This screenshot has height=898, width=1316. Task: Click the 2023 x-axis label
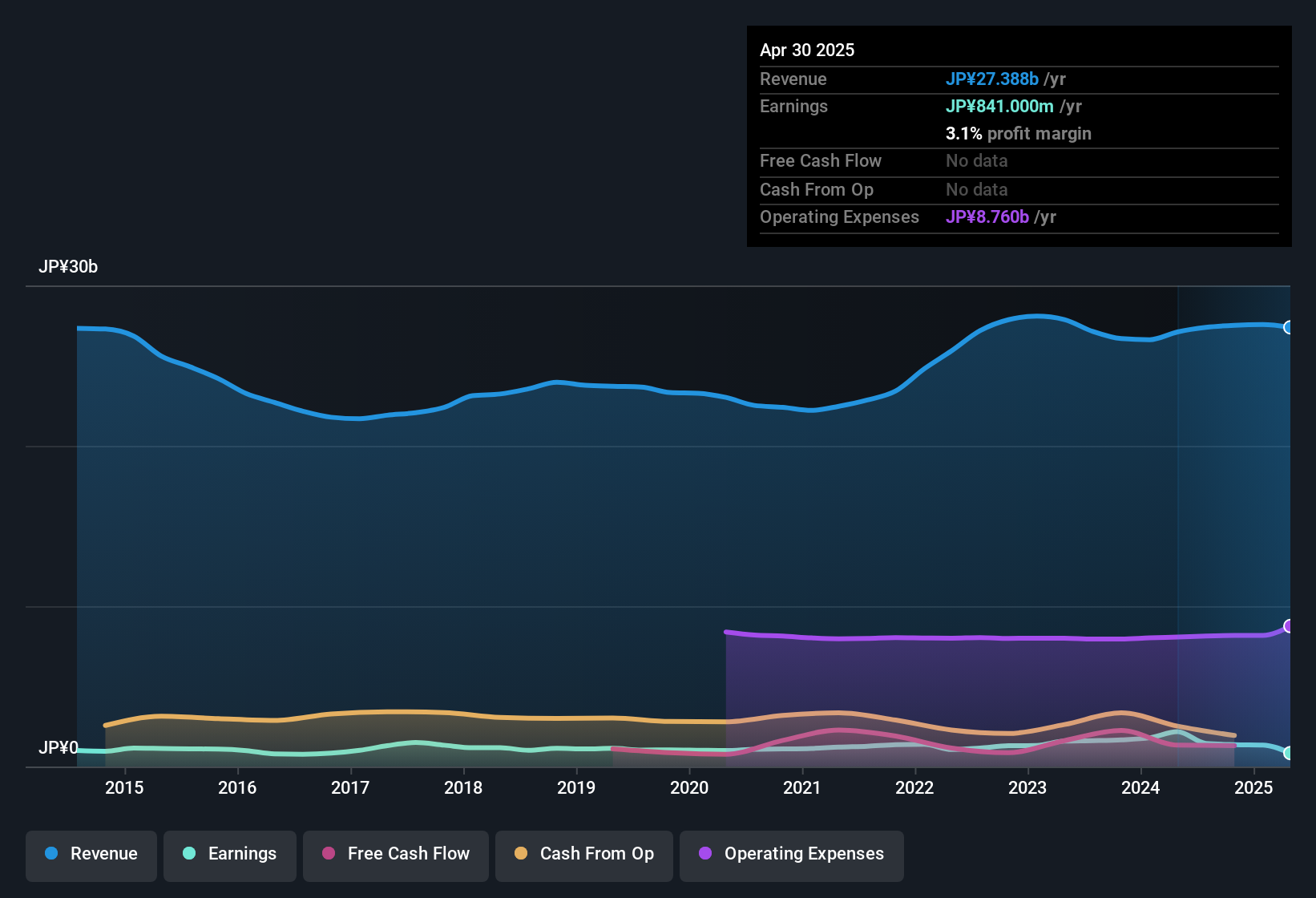1027,788
